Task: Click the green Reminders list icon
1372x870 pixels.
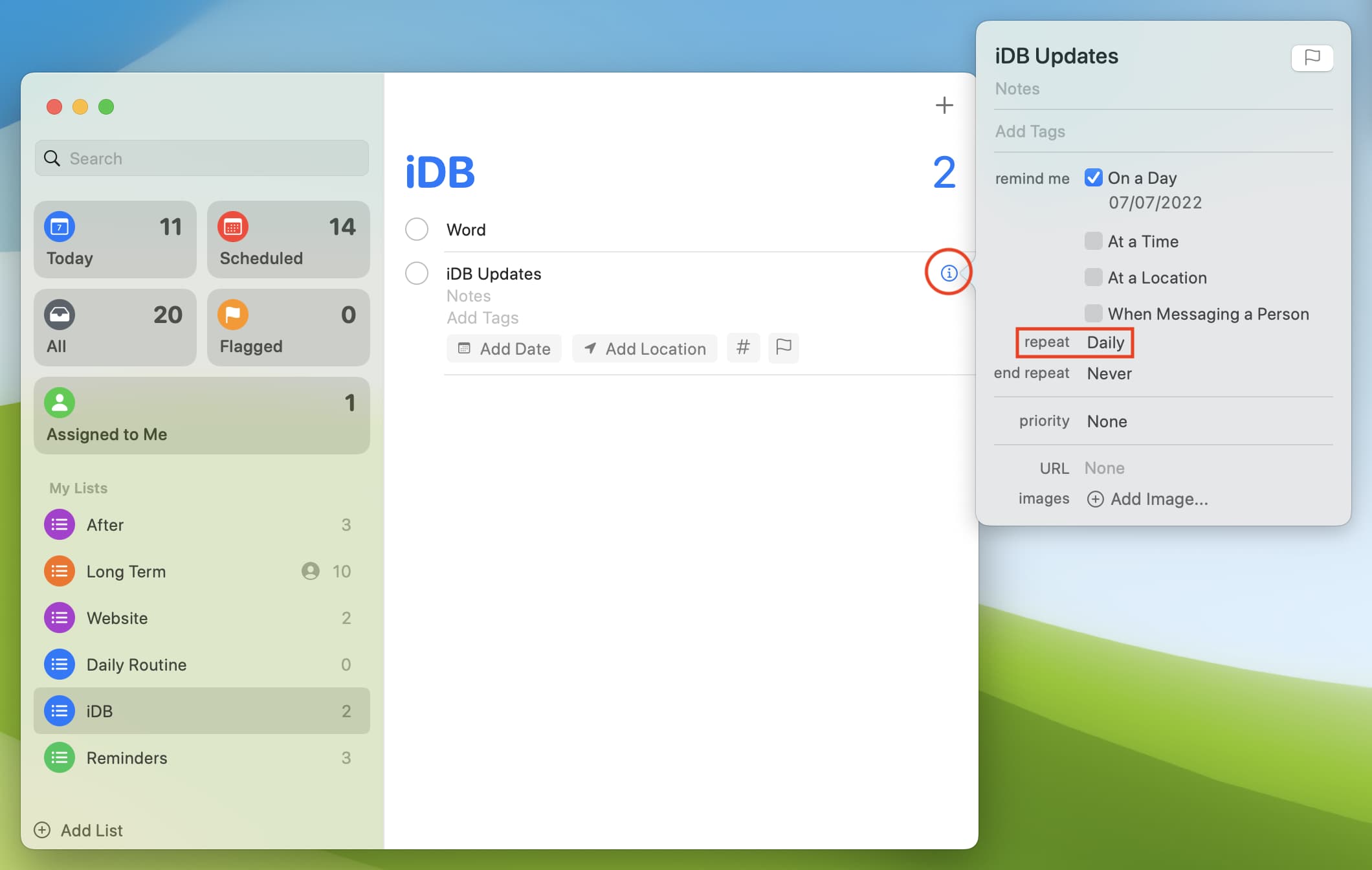Action: 60,758
